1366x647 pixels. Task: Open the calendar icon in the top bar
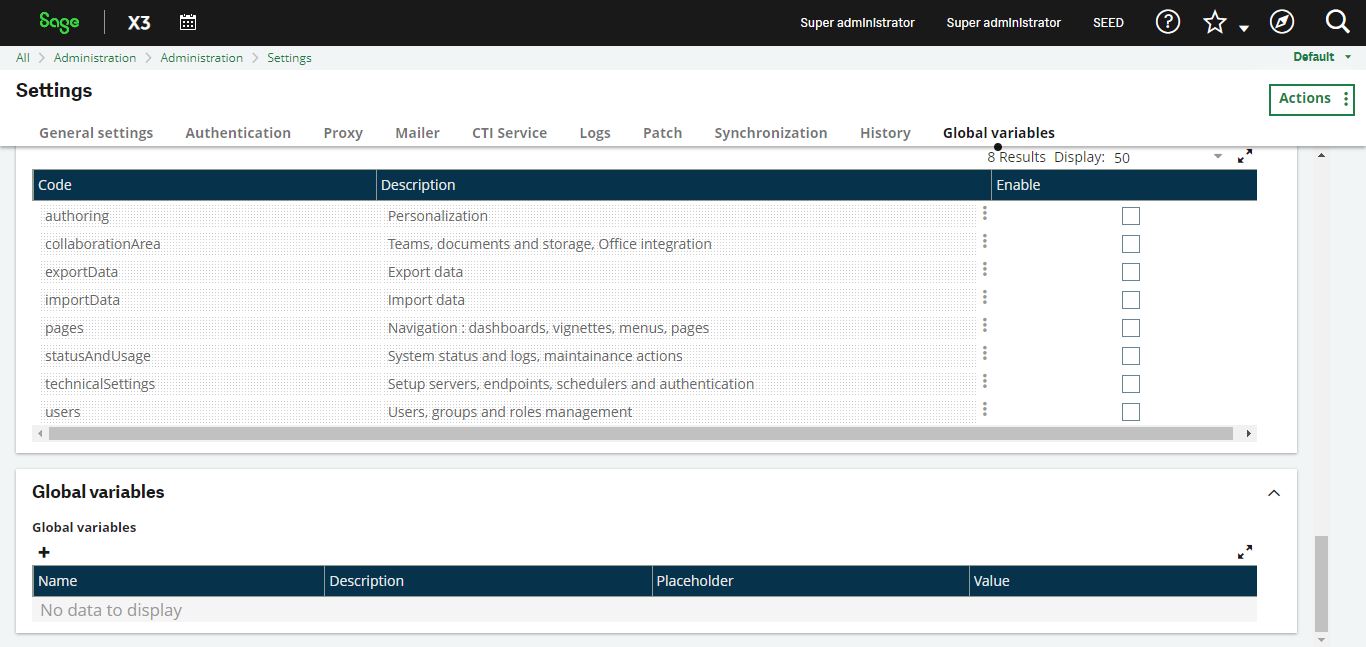[x=188, y=21]
